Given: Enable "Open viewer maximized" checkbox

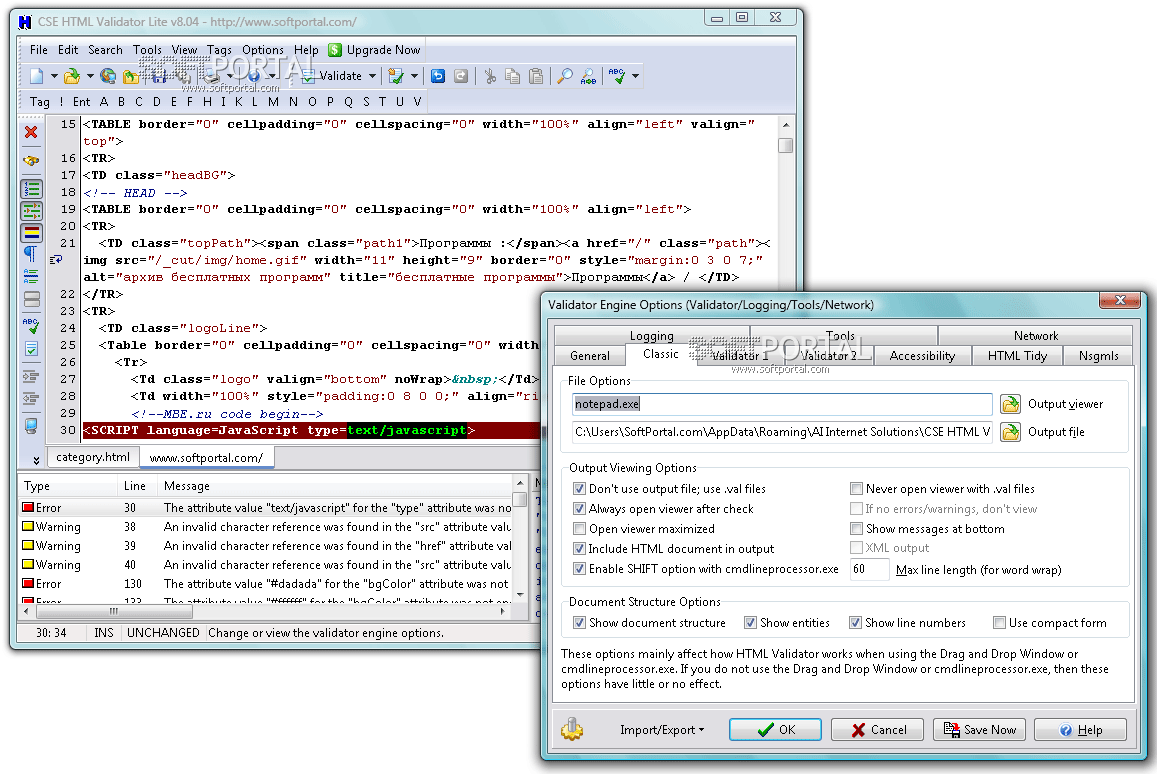Looking at the screenshot, I should pyautogui.click(x=579, y=528).
